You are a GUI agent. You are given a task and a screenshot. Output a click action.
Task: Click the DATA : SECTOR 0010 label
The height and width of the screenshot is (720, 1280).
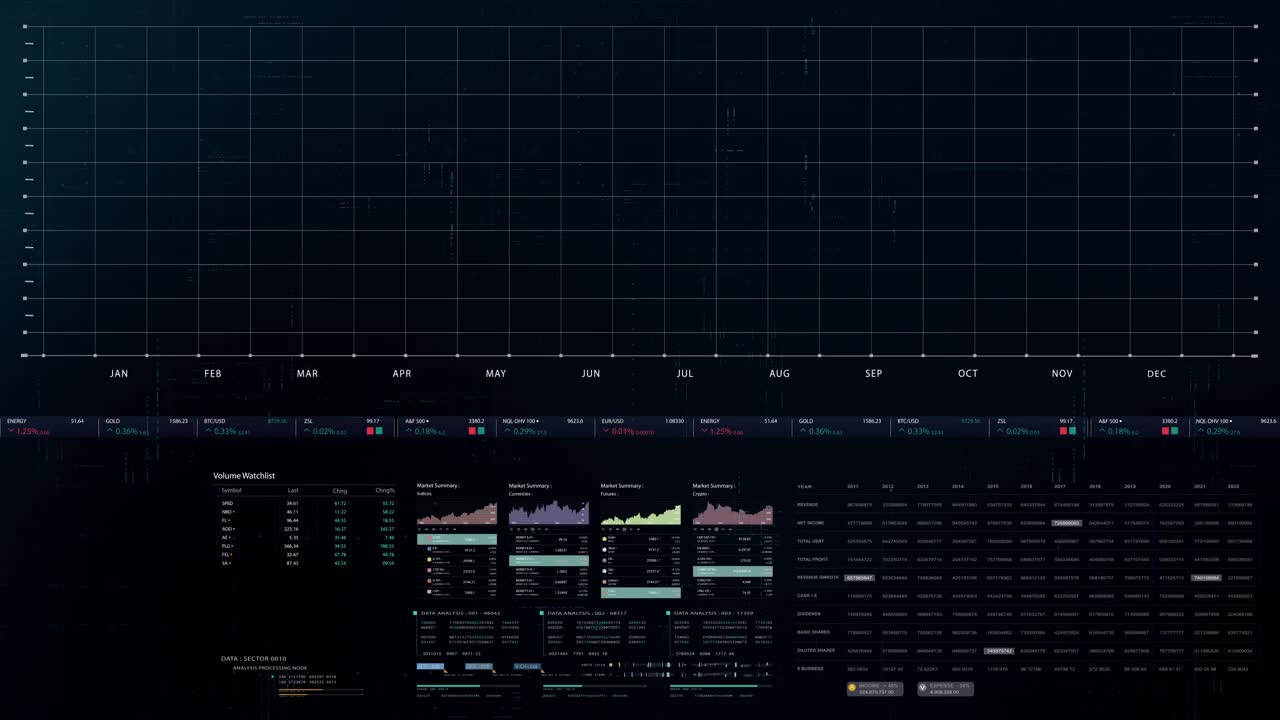[x=254, y=659]
